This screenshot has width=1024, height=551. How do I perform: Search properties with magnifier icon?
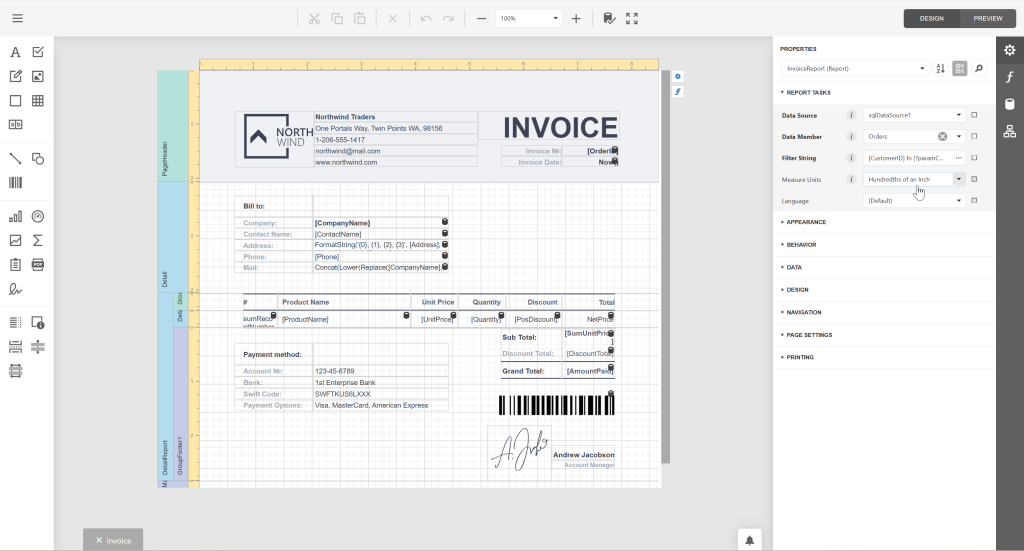pyautogui.click(x=978, y=69)
